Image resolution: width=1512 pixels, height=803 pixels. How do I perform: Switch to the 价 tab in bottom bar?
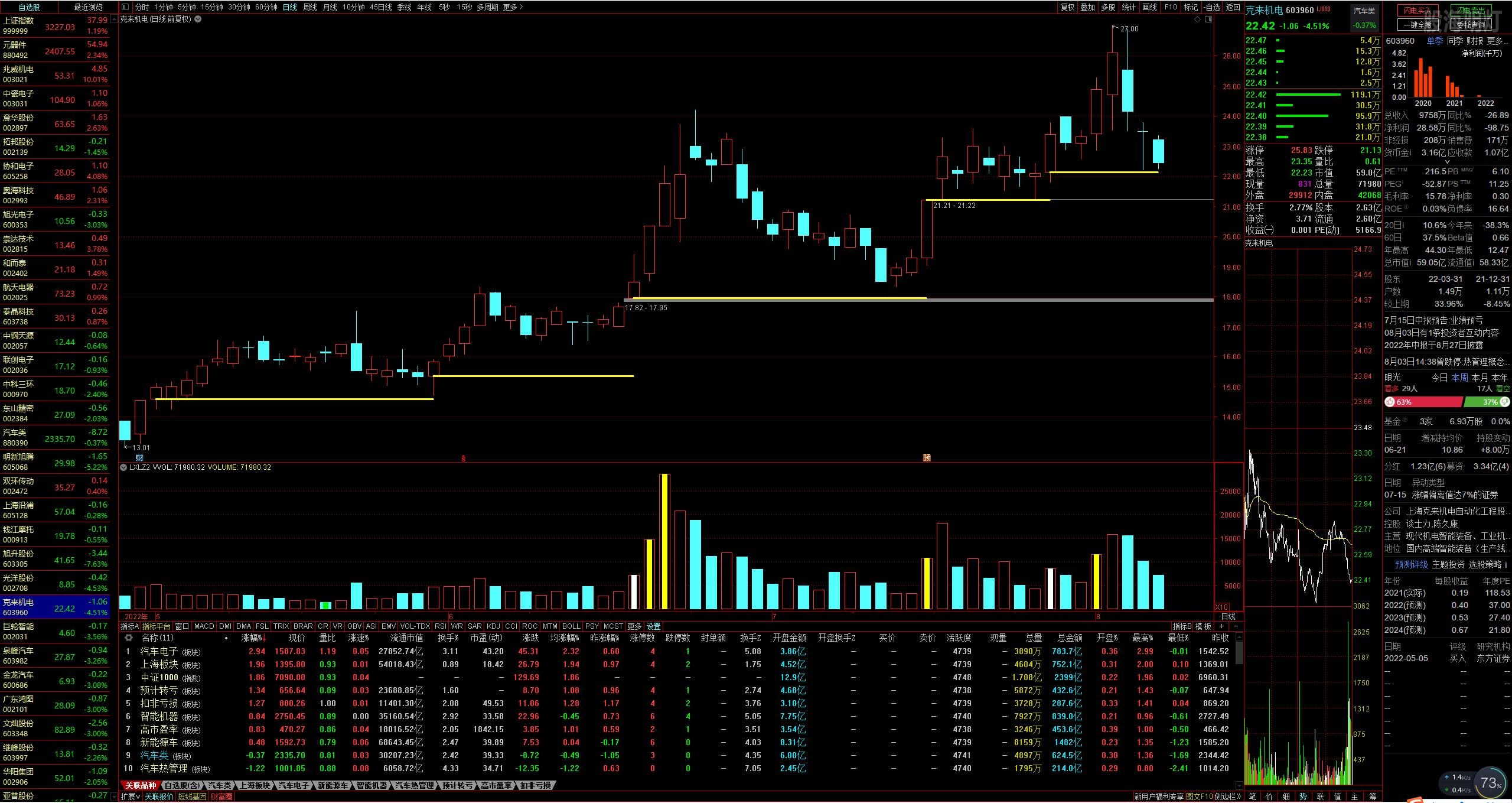[1269, 797]
